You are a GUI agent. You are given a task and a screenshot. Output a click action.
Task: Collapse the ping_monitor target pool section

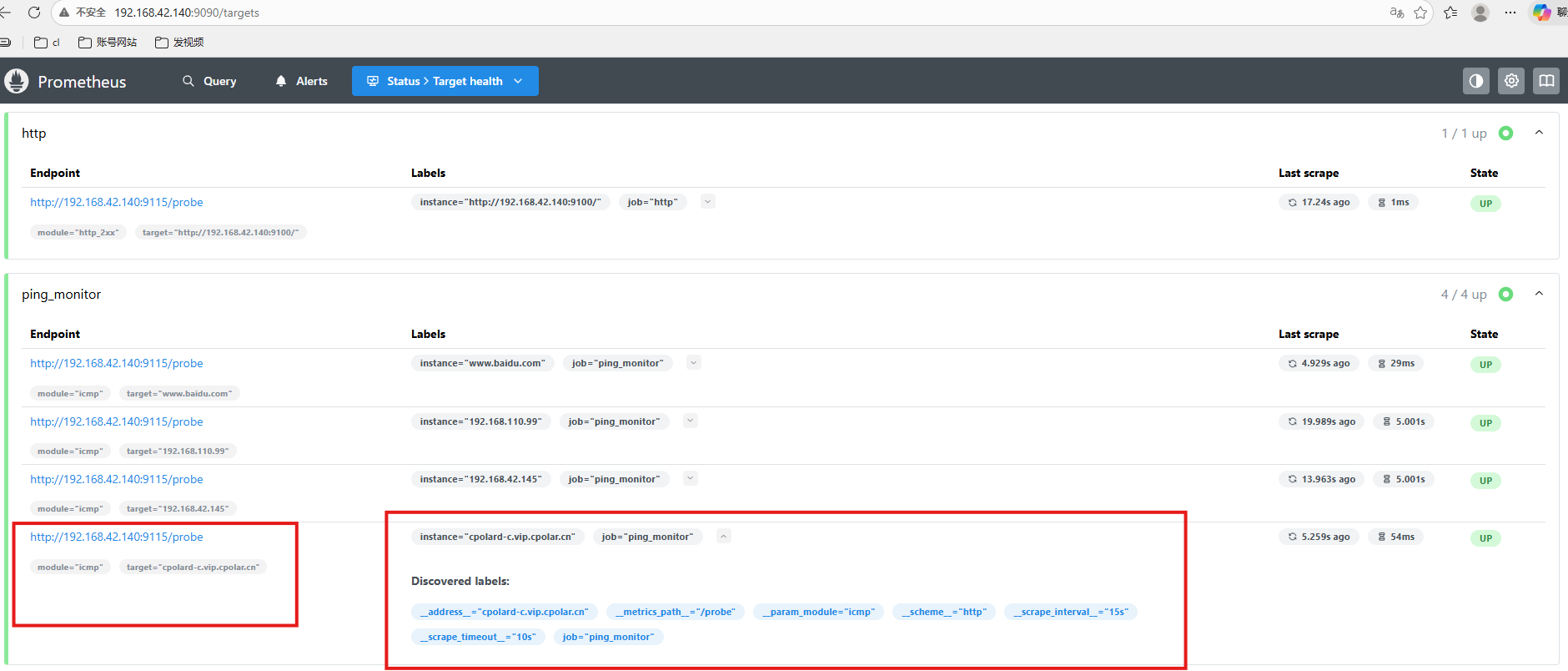1539,294
